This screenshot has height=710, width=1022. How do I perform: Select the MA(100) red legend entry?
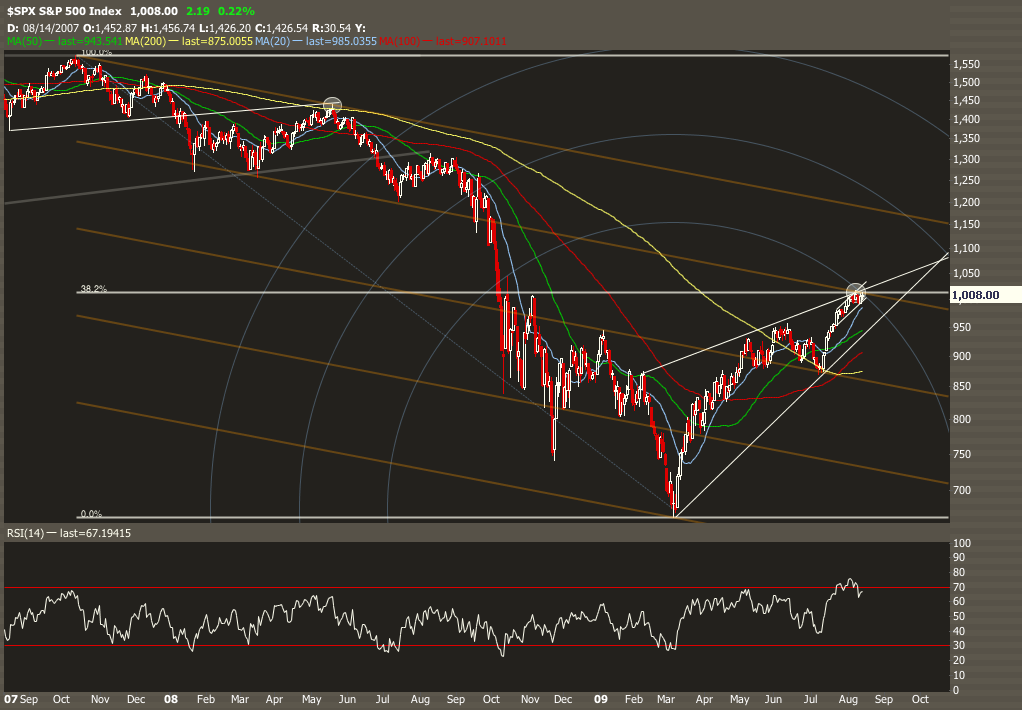point(443,41)
